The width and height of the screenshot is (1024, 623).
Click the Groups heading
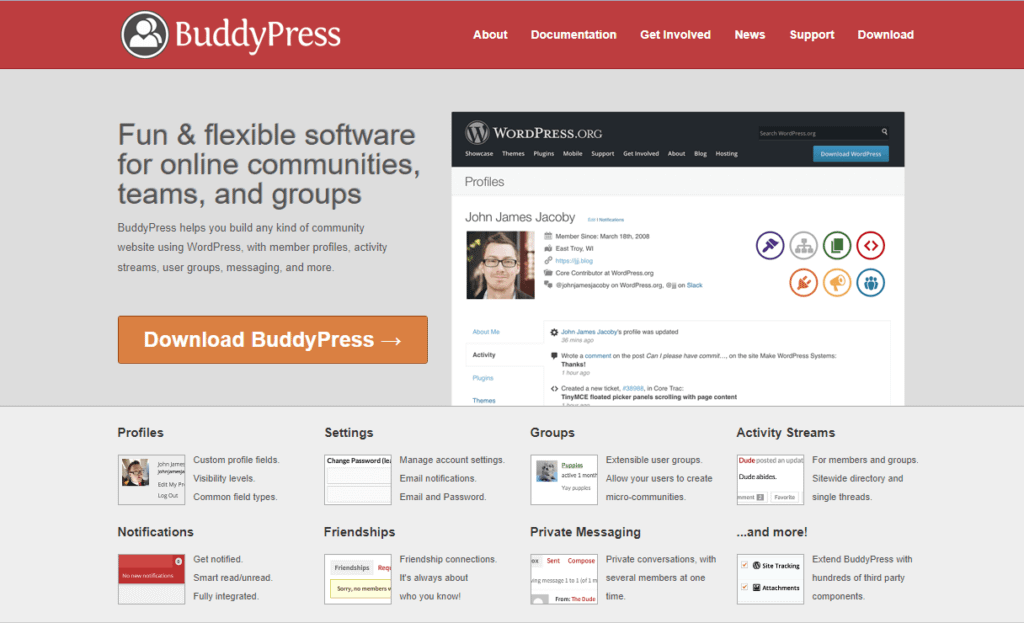552,432
